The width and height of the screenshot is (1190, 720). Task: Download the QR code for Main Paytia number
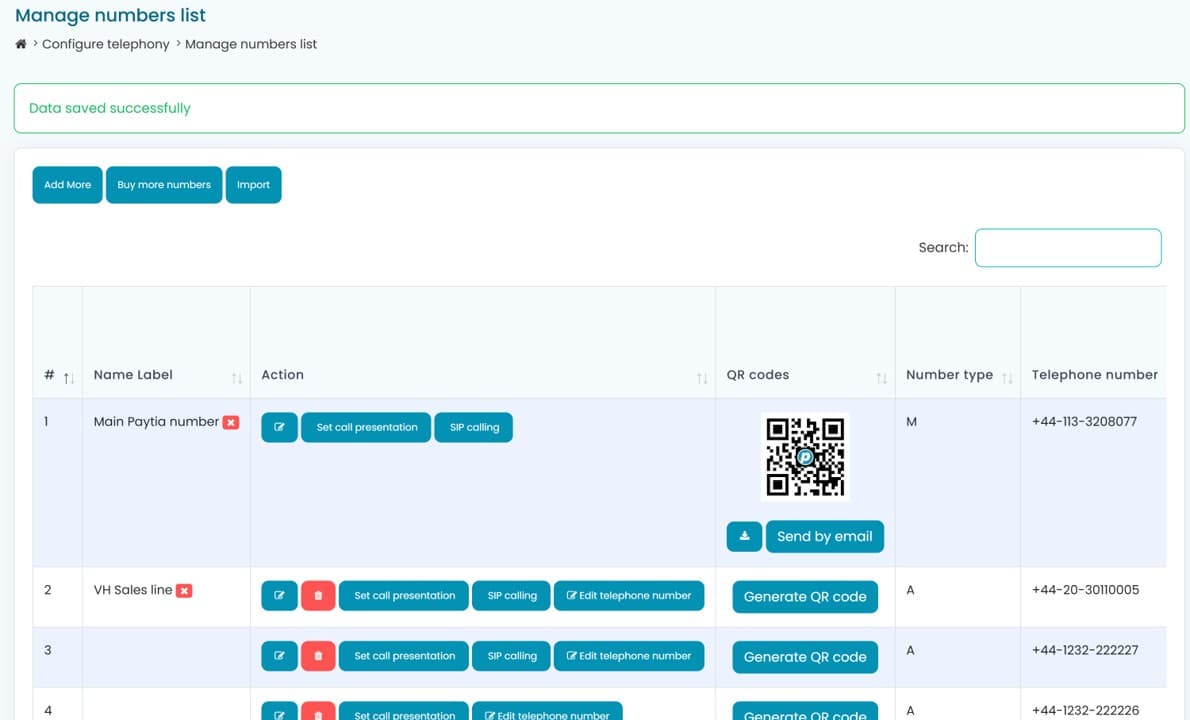point(744,536)
